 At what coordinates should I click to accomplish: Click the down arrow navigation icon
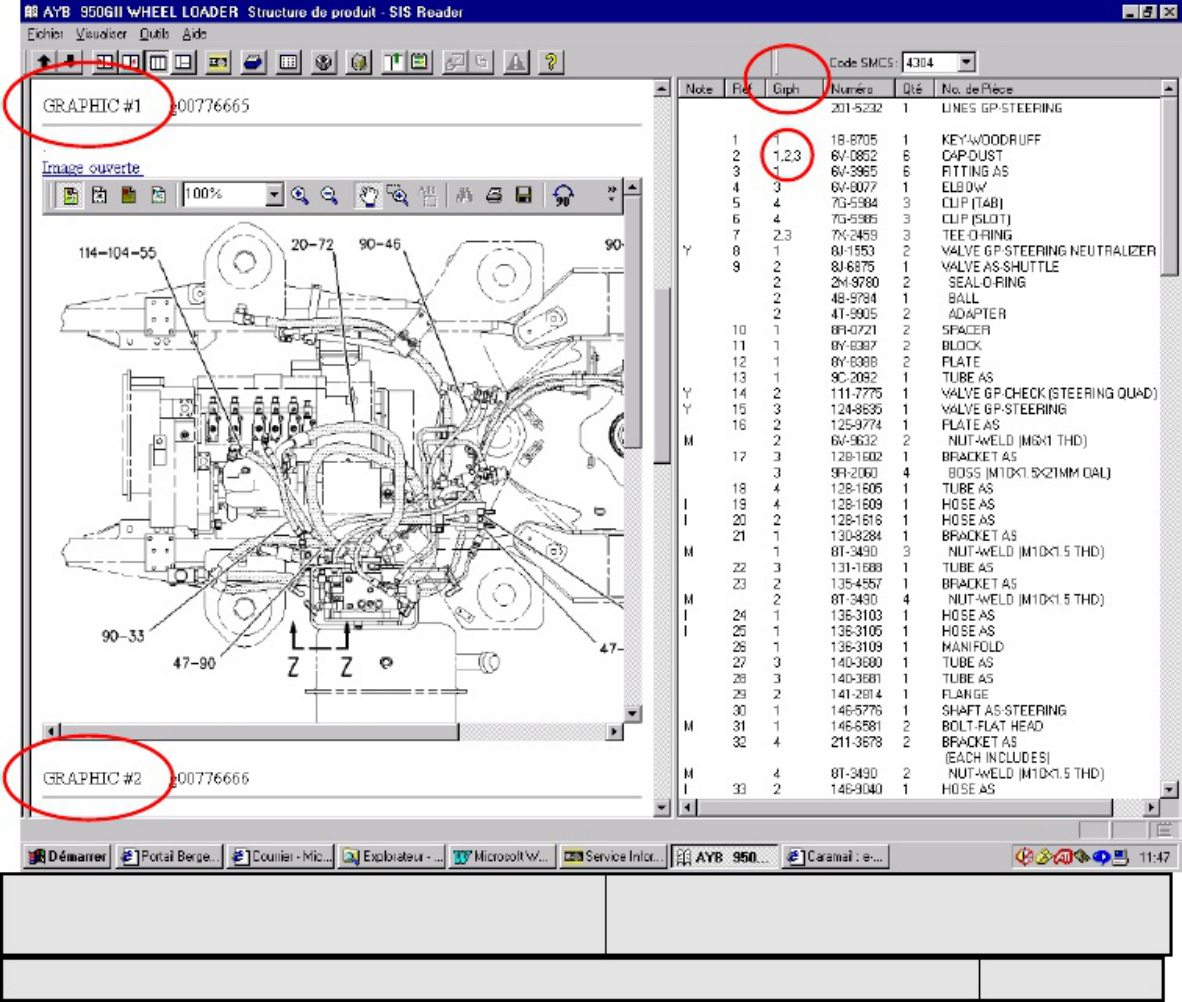point(70,62)
